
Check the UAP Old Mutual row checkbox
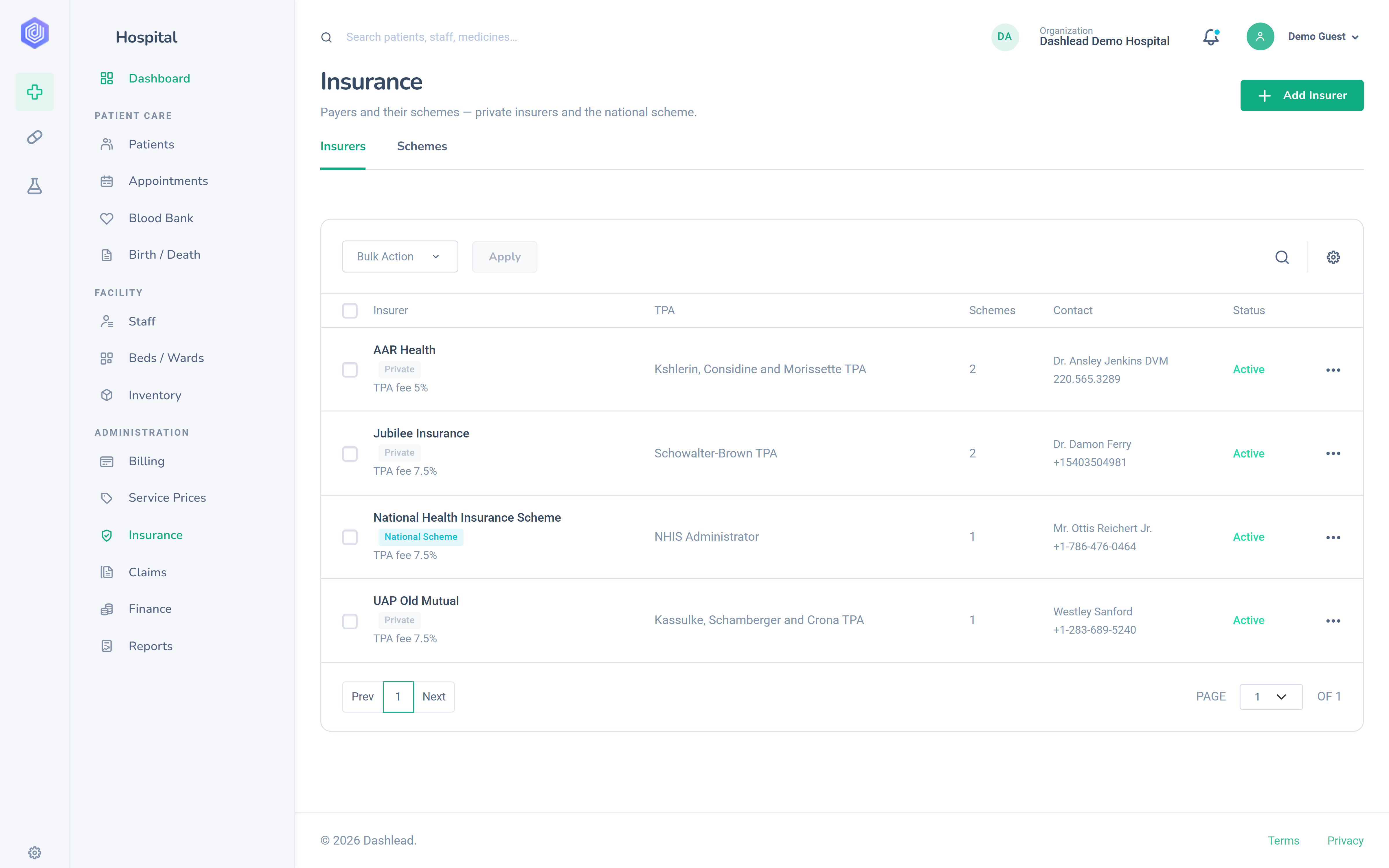[350, 621]
